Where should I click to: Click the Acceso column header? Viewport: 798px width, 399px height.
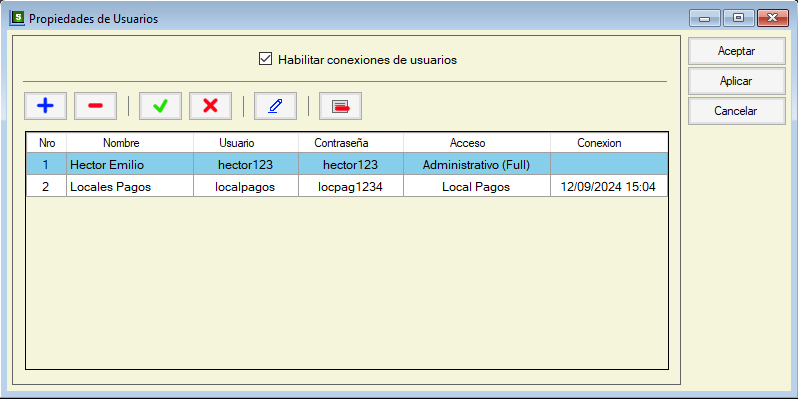[477, 143]
